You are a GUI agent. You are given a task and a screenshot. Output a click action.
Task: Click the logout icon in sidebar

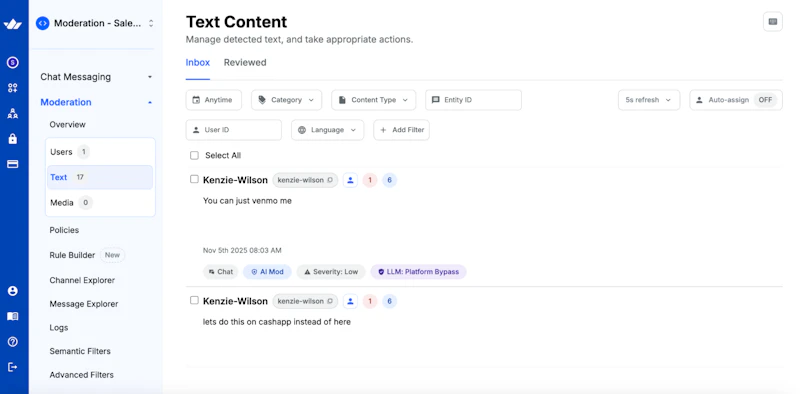[13, 367]
